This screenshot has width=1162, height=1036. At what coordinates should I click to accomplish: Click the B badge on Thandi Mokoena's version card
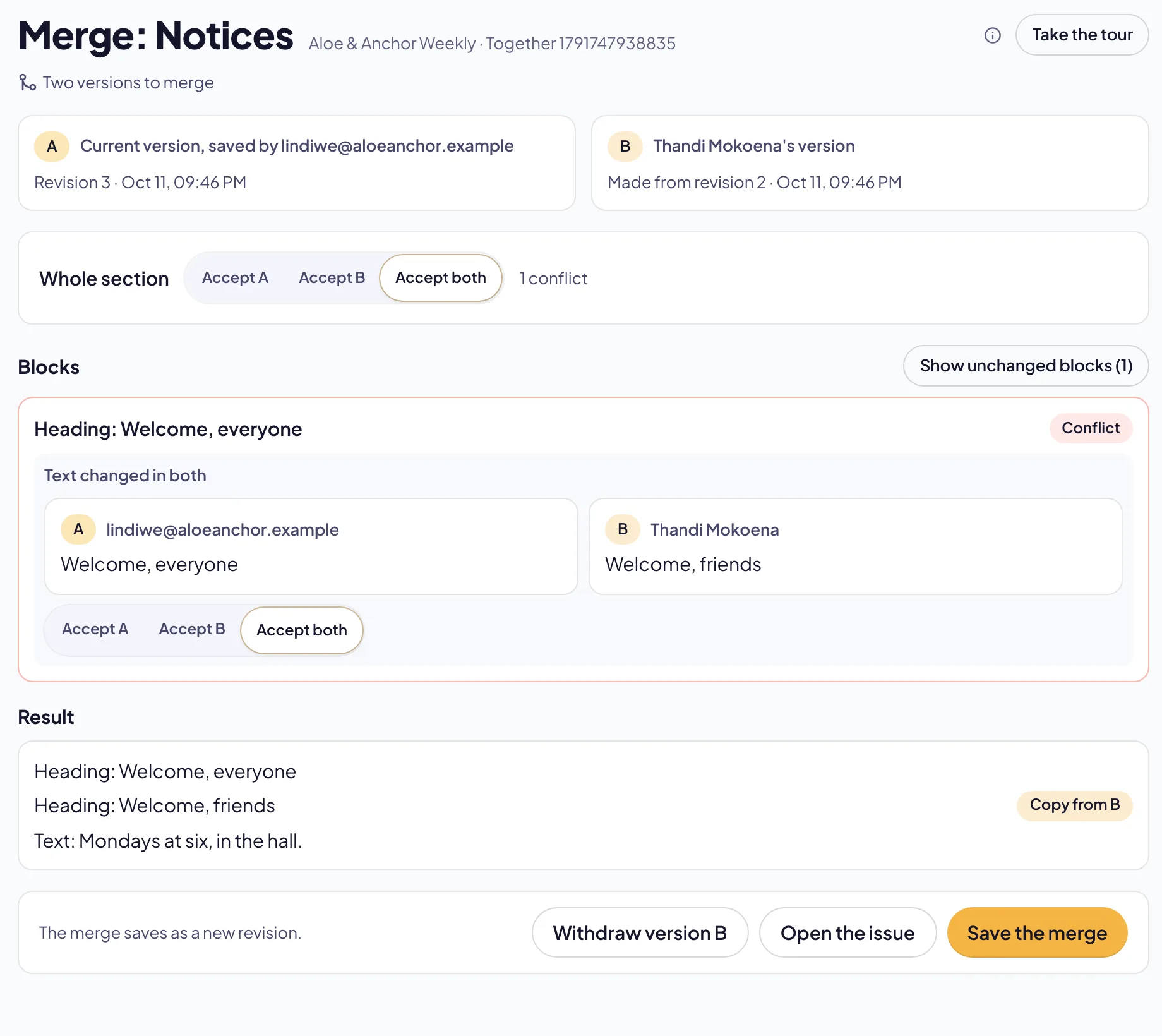[x=625, y=147]
